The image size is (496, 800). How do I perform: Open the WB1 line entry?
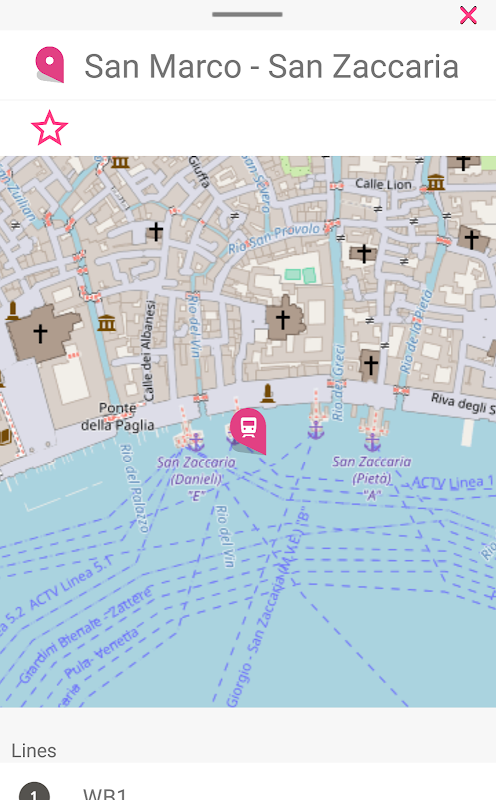(x=248, y=789)
